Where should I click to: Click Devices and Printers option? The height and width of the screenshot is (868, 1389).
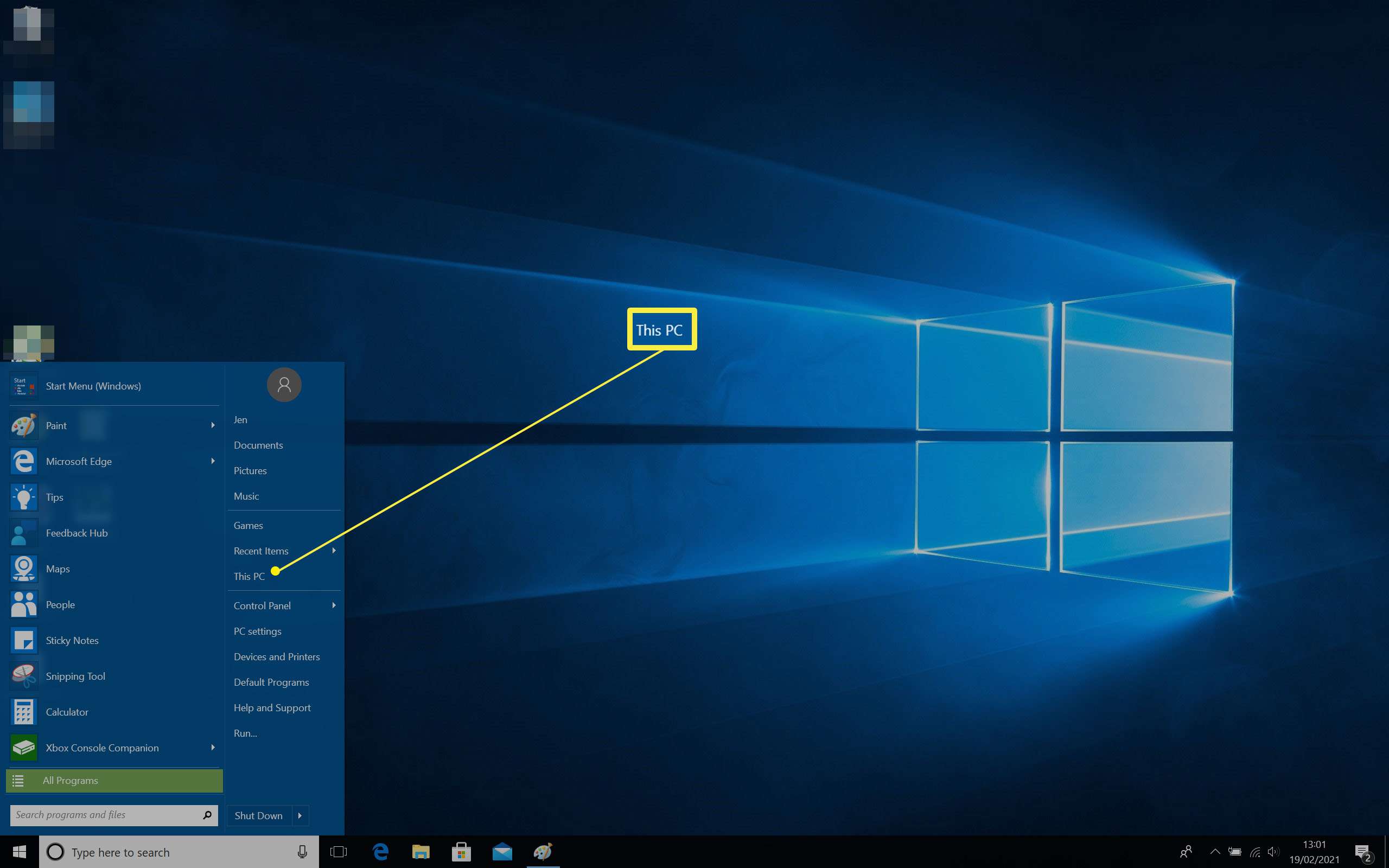point(276,656)
